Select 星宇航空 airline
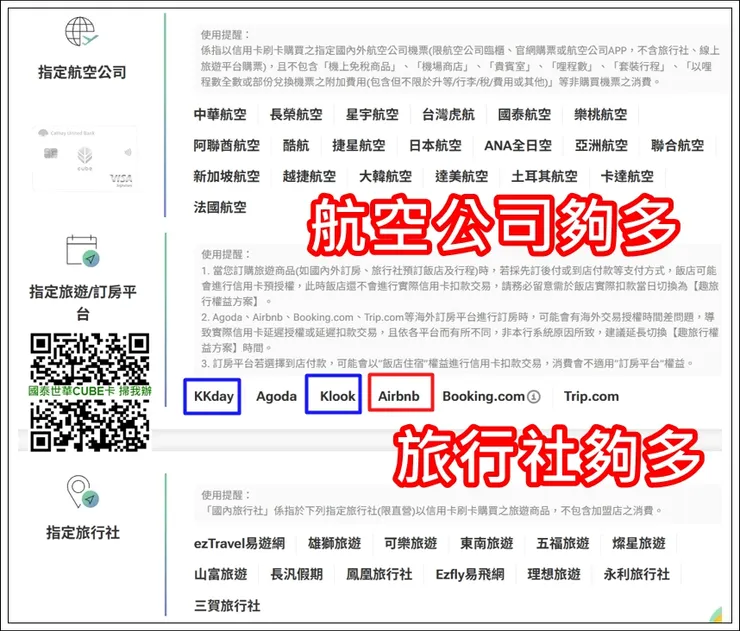Screen dimensions: 740x631 [372, 115]
